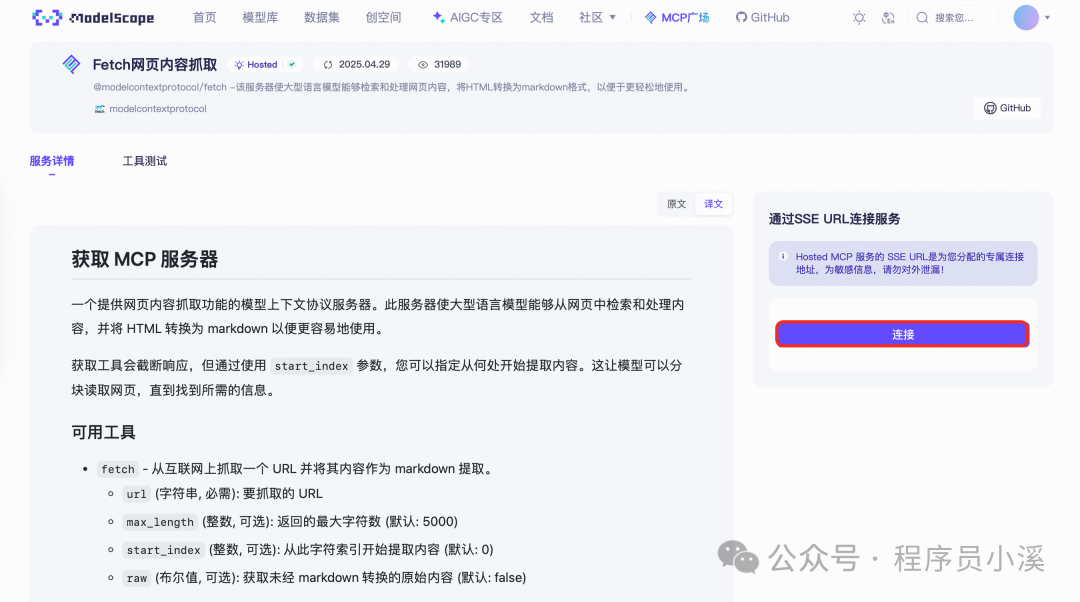Image resolution: width=1080 pixels, height=602 pixels.
Task: Click the Hosted badge
Action: (265, 65)
